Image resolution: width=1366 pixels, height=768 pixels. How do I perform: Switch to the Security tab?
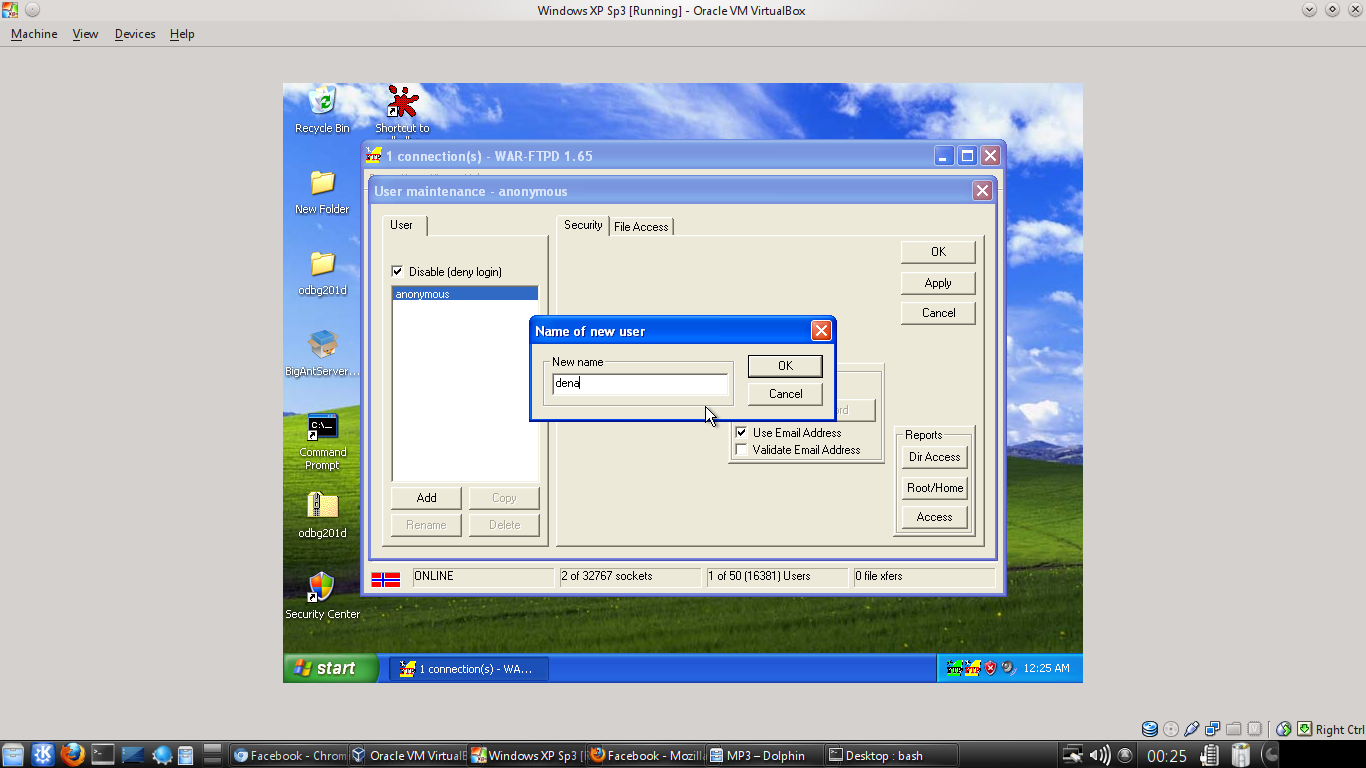tap(583, 226)
